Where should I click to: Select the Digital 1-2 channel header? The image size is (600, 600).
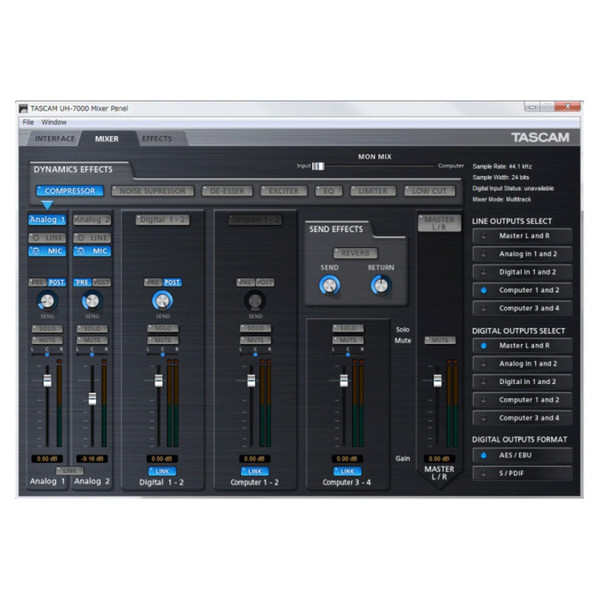coord(163,220)
